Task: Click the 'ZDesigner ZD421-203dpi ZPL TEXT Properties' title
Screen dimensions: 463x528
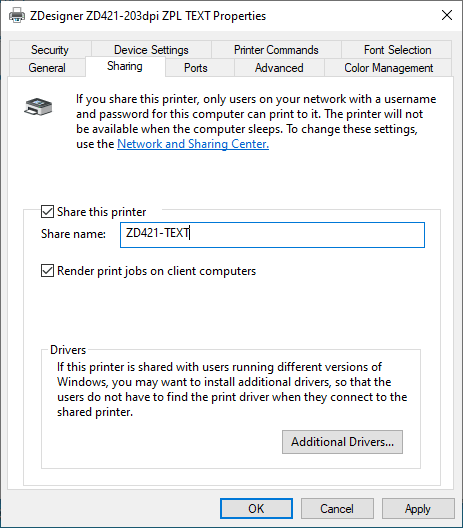Action: [x=148, y=16]
